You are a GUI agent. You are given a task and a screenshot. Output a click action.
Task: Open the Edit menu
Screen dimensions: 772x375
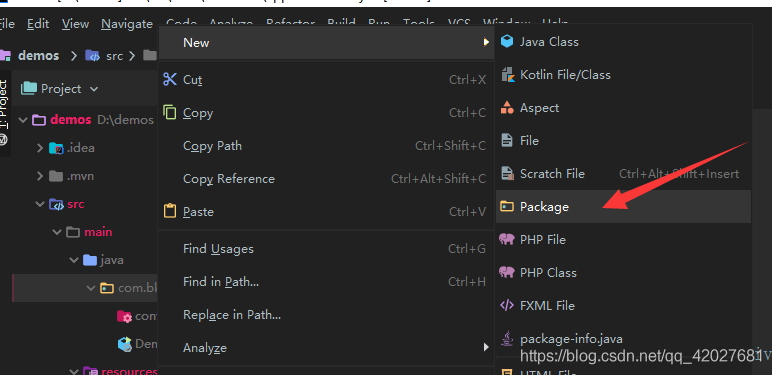38,24
